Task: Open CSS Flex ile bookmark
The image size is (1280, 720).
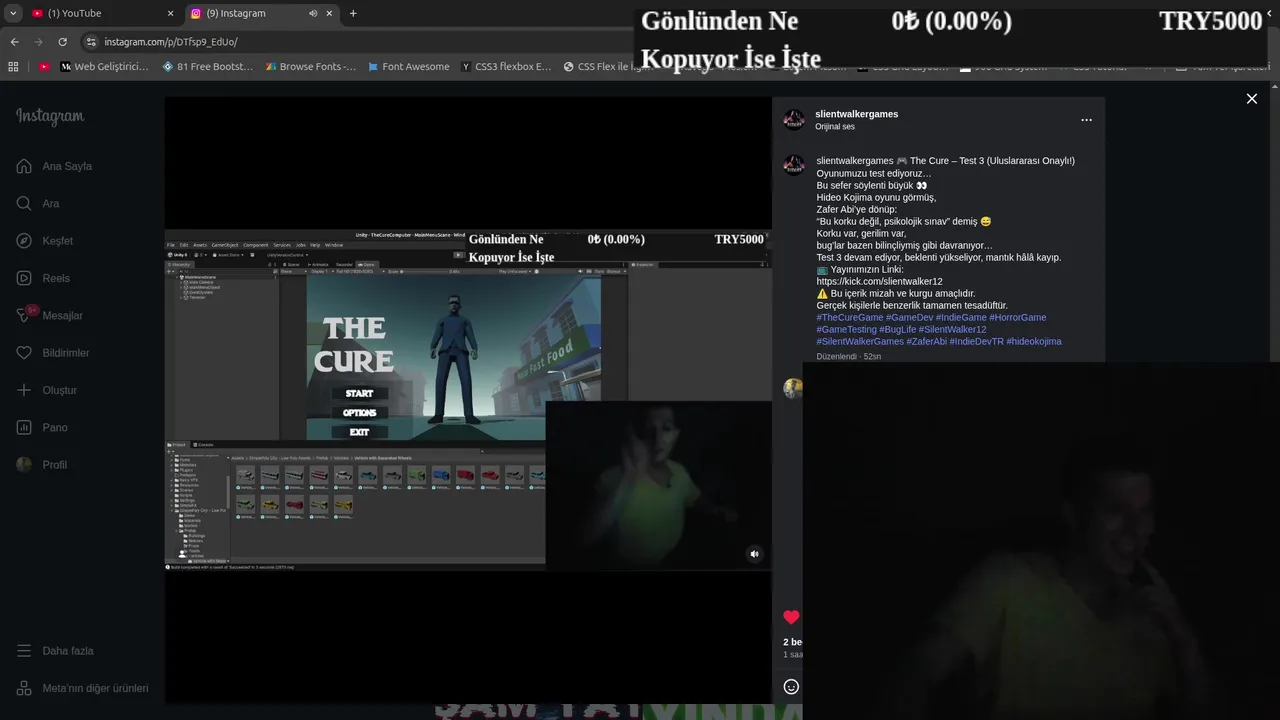Action: coord(607,67)
